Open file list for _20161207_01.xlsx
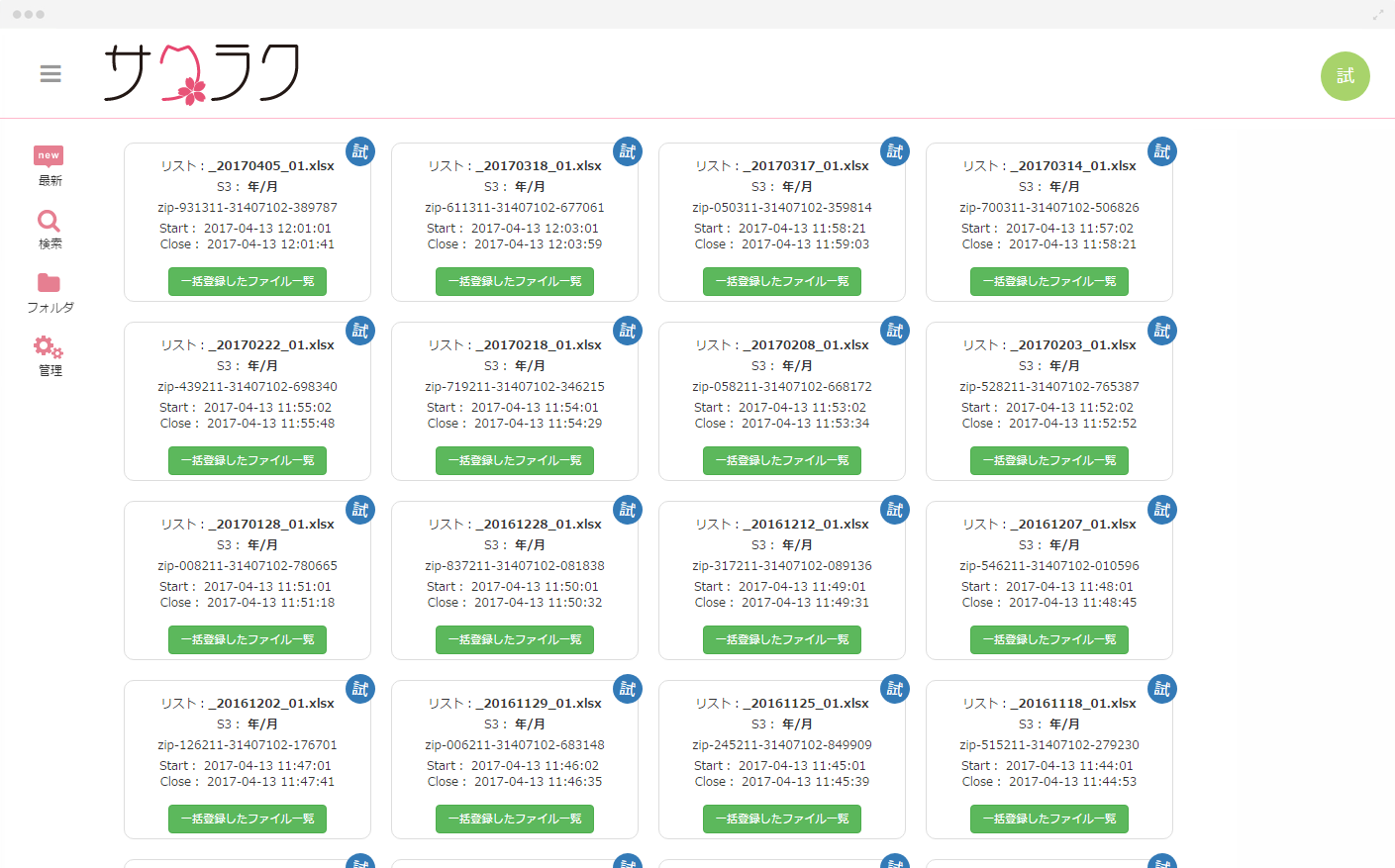The image size is (1395, 868). (1049, 639)
